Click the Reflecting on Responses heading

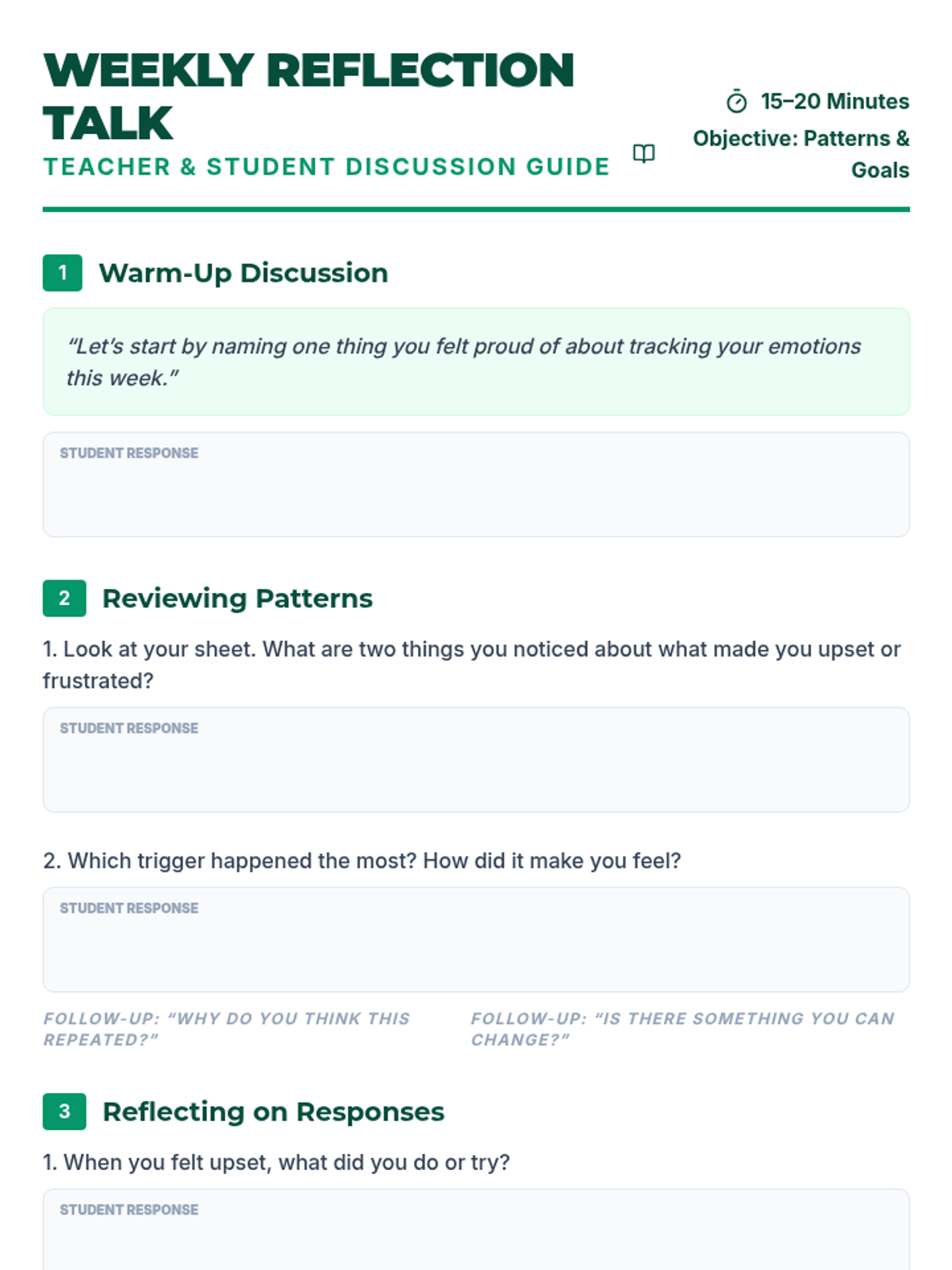click(274, 1112)
